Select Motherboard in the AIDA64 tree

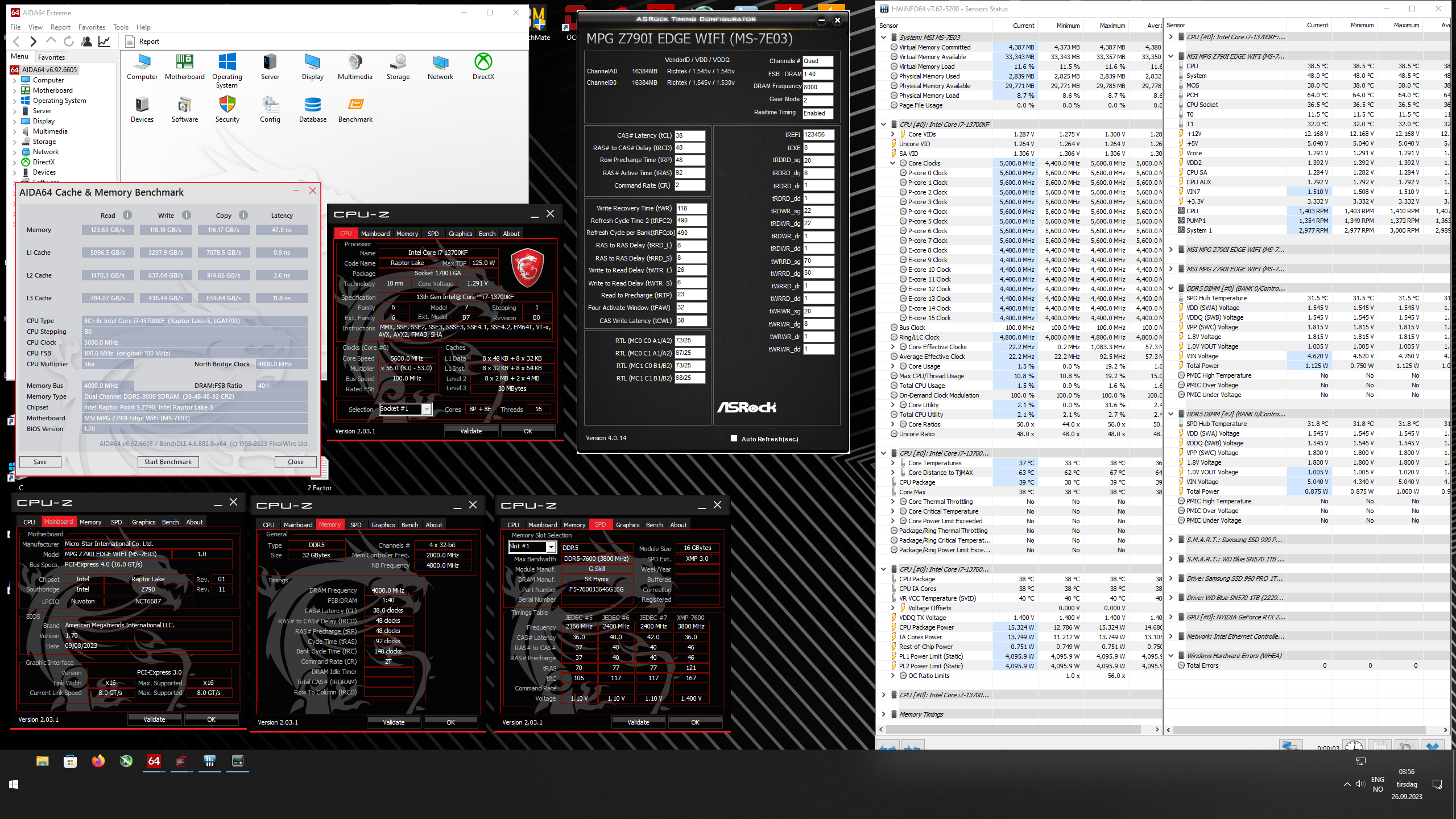click(53, 90)
